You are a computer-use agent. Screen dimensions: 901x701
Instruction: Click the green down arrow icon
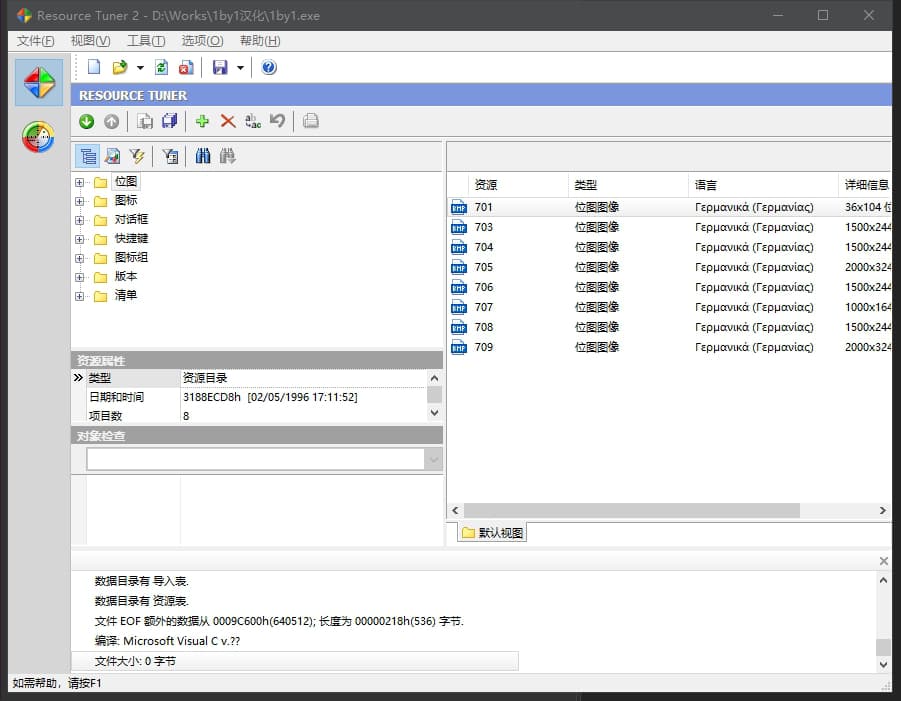click(87, 121)
